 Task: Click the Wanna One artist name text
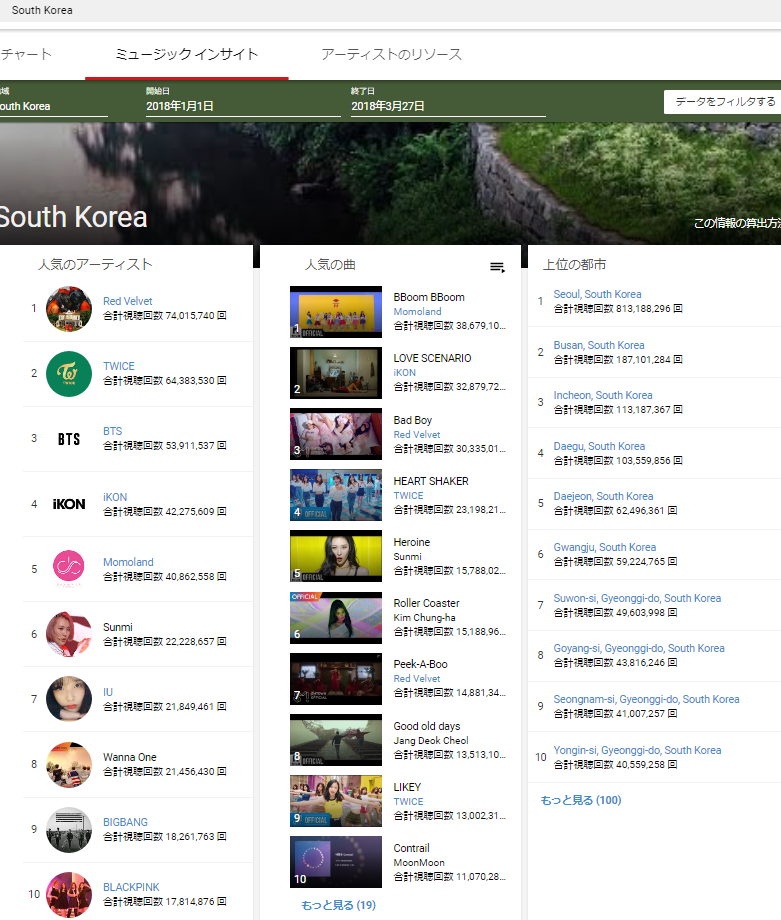coord(130,757)
